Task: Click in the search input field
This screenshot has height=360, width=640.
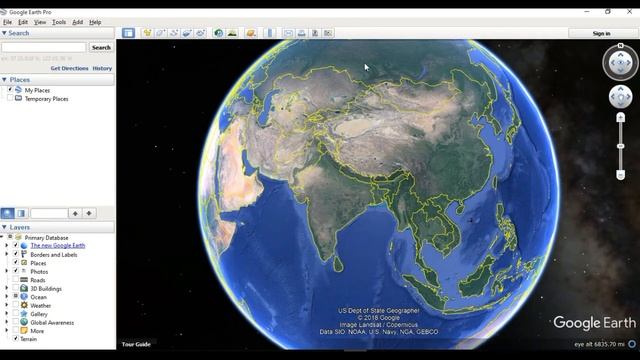Action: (x=44, y=47)
